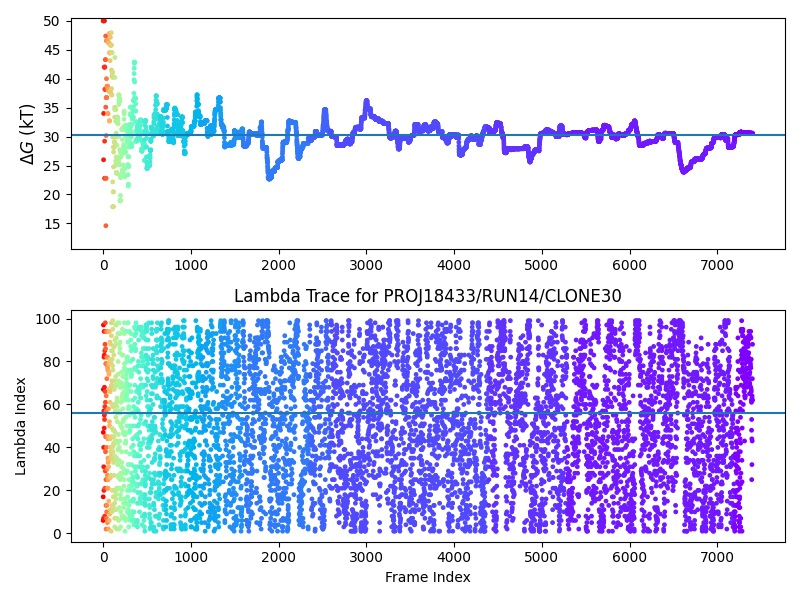Screen dimensions: 800x600
Task: Select the 50 tick label on the ΔG axis
Action: pyautogui.click(x=52, y=21)
